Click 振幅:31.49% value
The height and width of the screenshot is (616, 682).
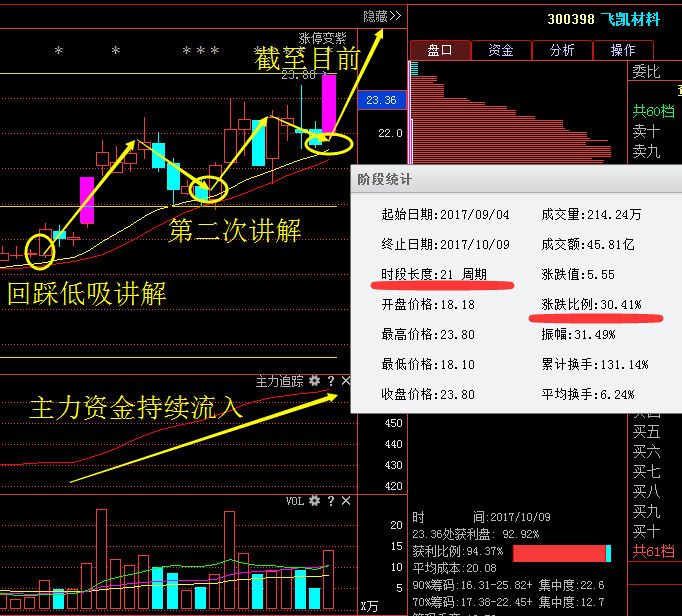578,335
